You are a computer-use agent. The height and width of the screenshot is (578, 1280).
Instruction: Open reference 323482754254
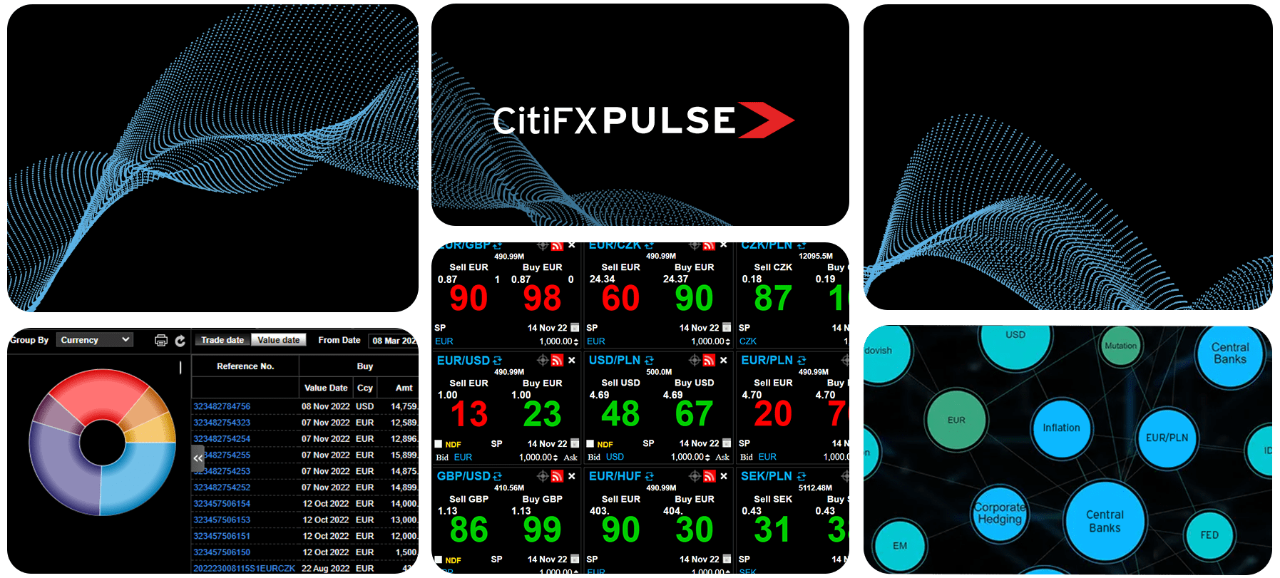[x=222, y=439]
